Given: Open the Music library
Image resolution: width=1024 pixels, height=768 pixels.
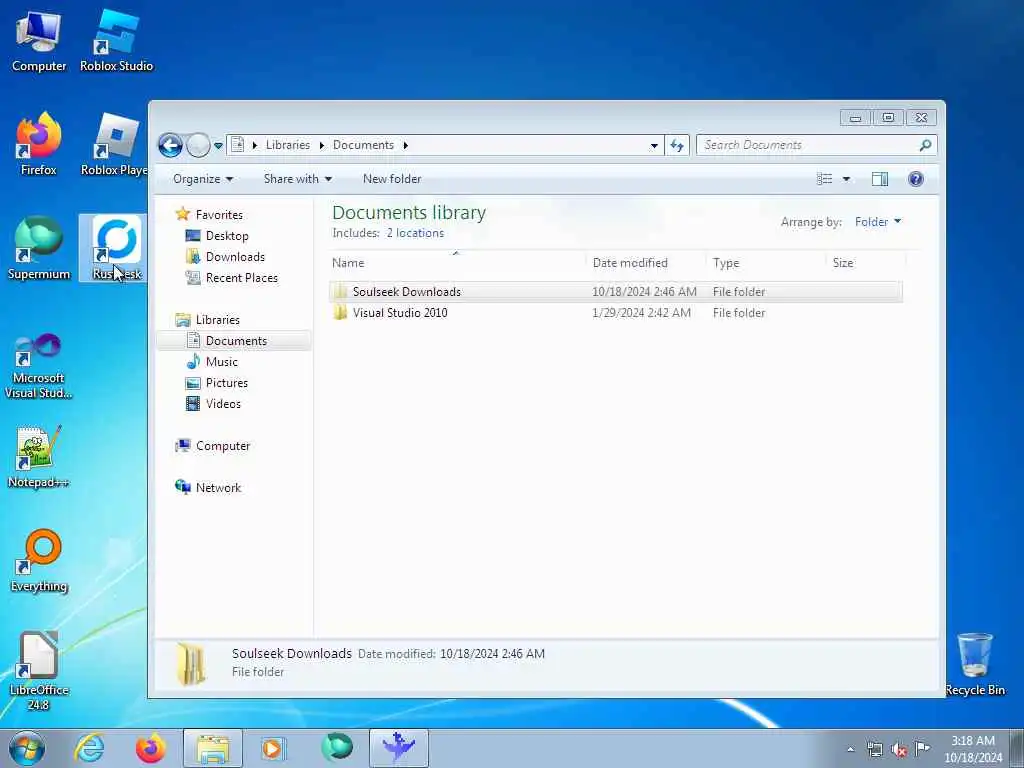Looking at the screenshot, I should (x=212, y=362).
